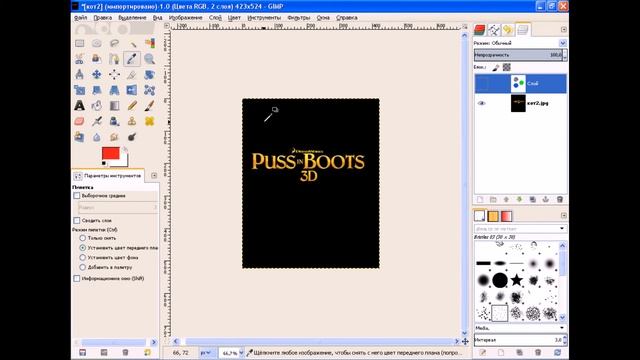Select the 'Слой' layer thumbnail
This screenshot has height=360, width=640.
click(518, 83)
